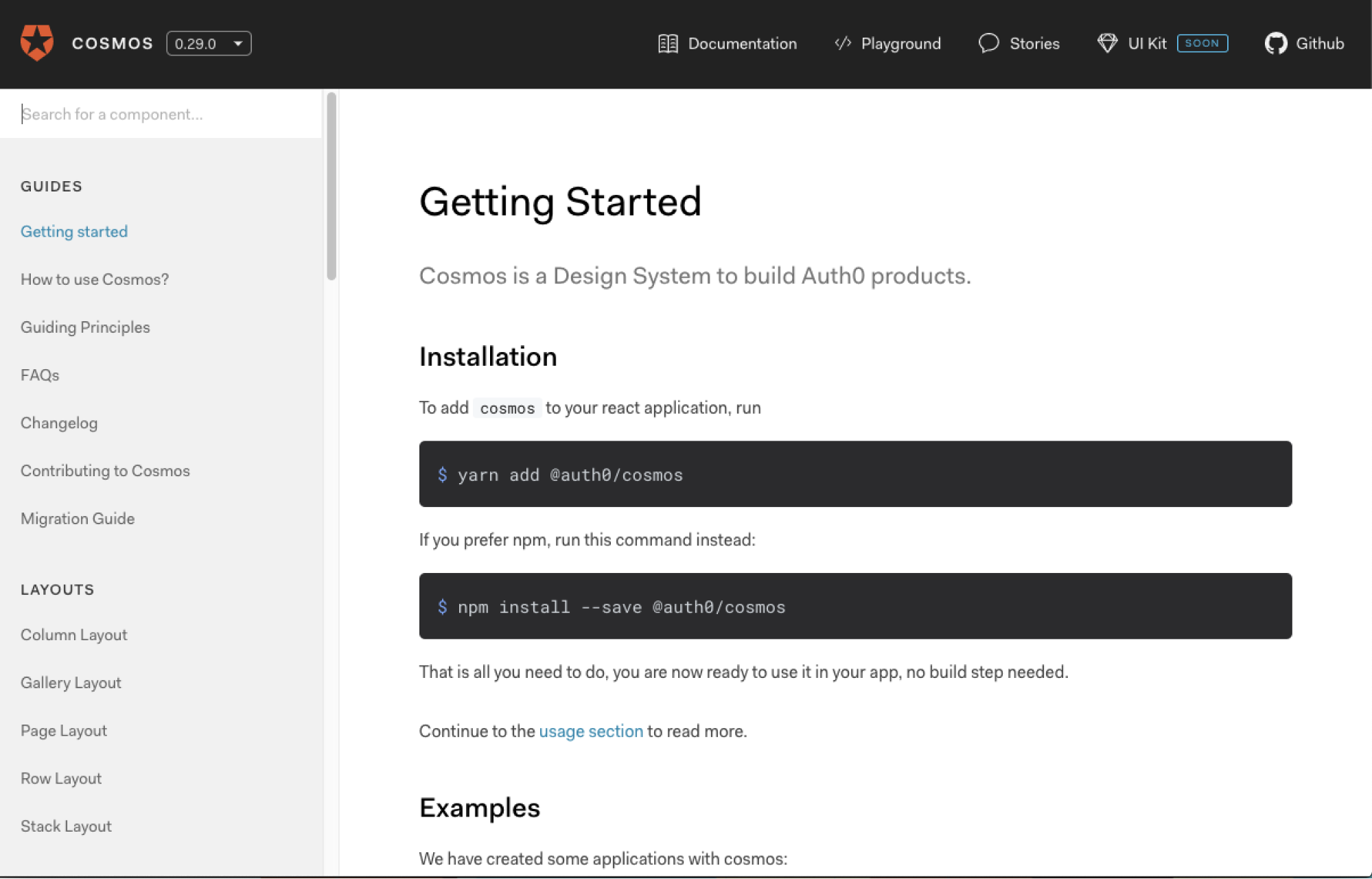The width and height of the screenshot is (1372, 879).
Task: Select Getting started in the sidebar
Action: (x=73, y=231)
